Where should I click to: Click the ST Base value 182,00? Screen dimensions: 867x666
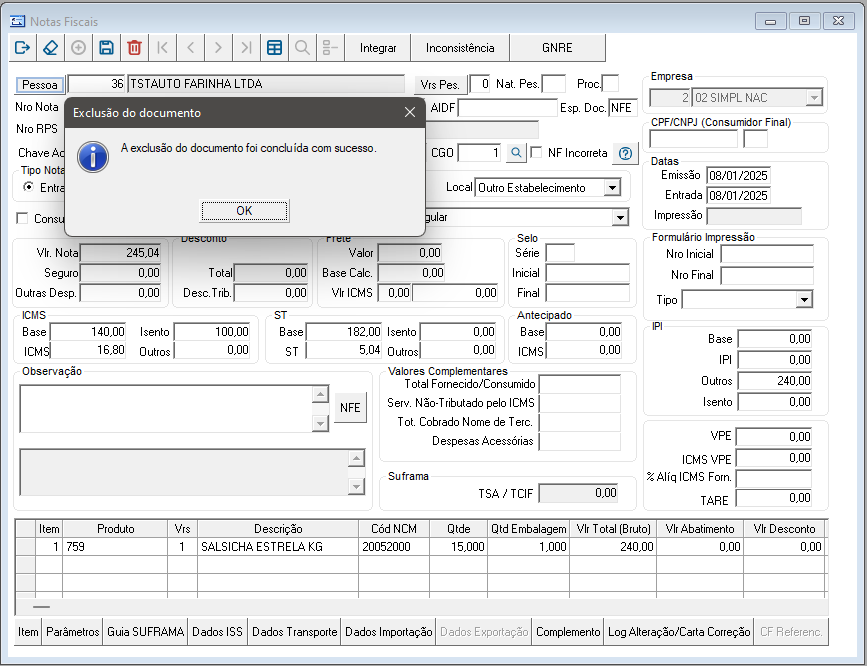click(x=344, y=332)
